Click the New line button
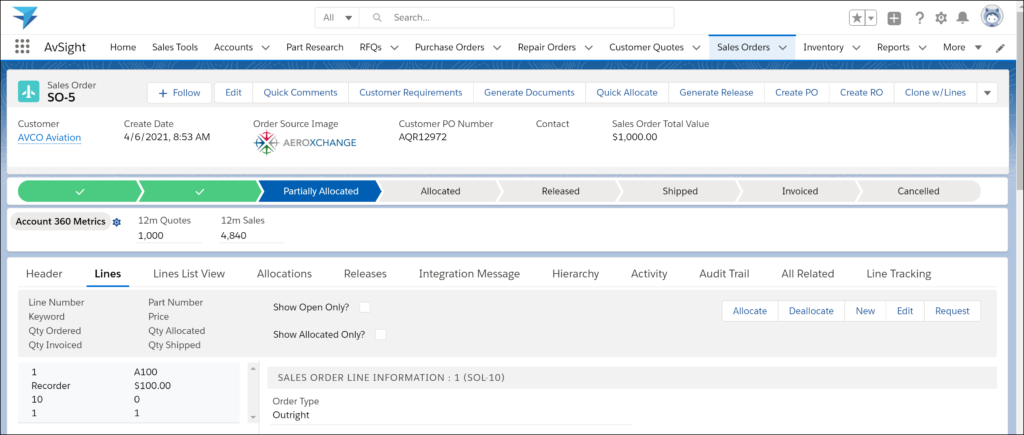 click(x=865, y=311)
